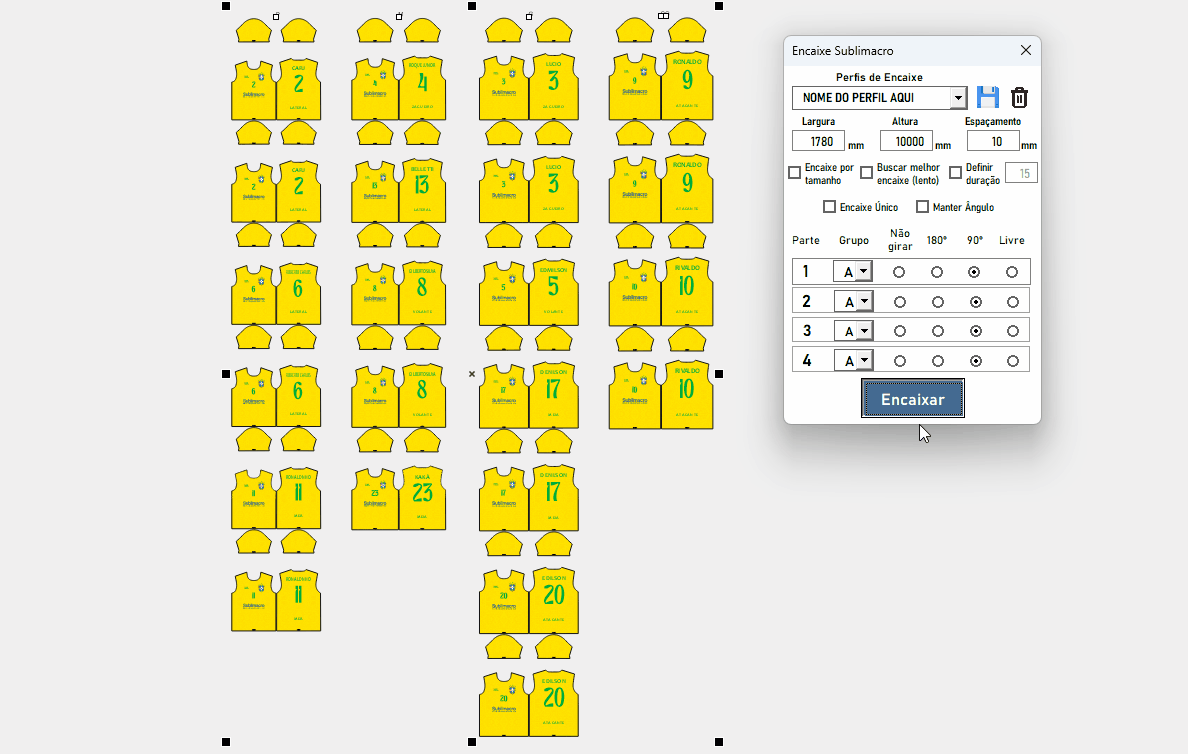Viewport: 1188px width, 754px height.
Task: Check the Encaixe Único option
Action: coord(830,207)
